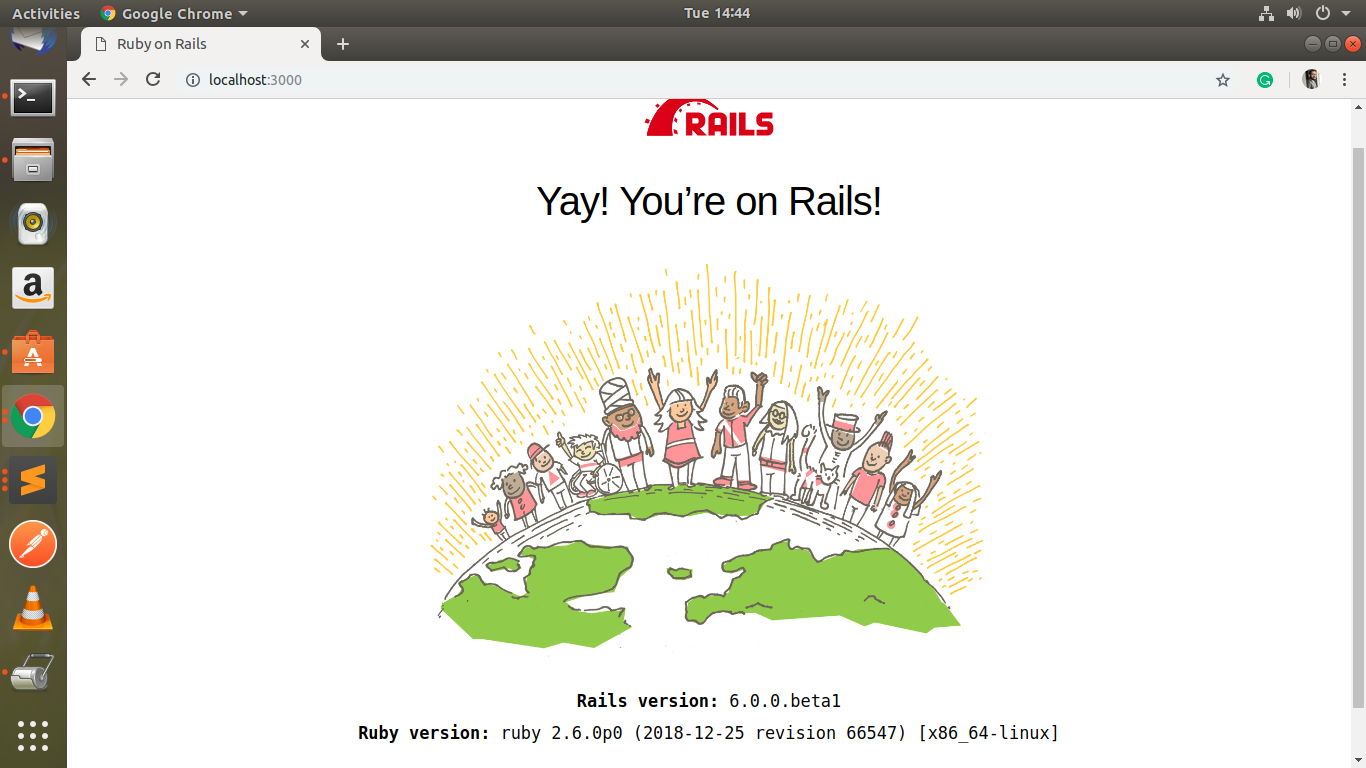Screen dimensions: 1366x768
Task: Go back using the browser back arrow
Action: [x=89, y=79]
